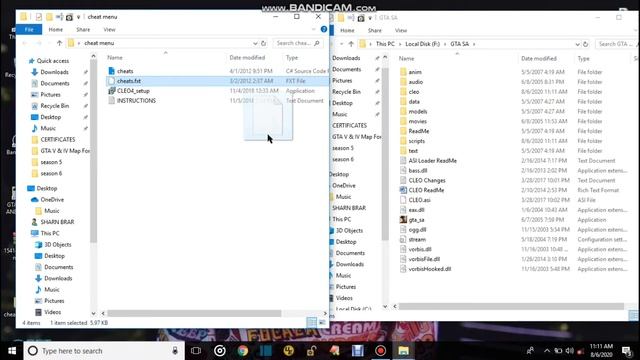Refresh the GTA SA folder view
Image resolution: width=640 pixels, height=360 pixels.
pyautogui.click(x=586, y=44)
